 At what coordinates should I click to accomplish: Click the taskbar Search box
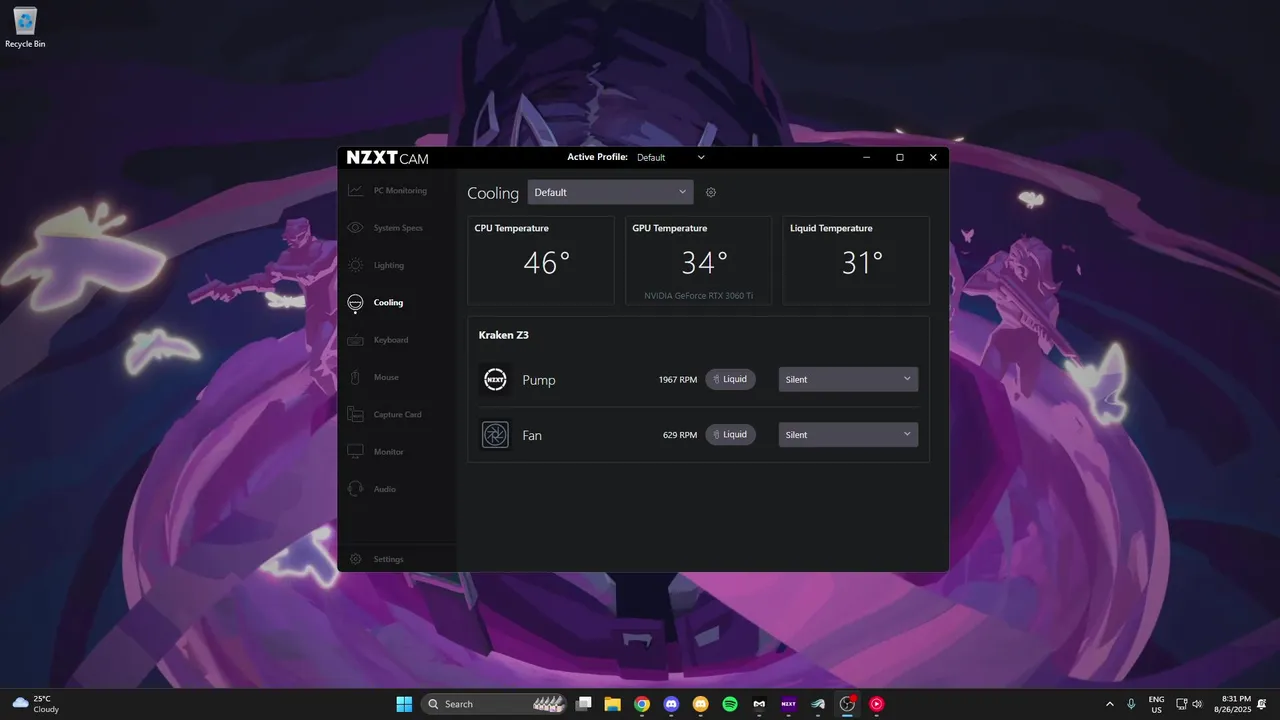495,704
